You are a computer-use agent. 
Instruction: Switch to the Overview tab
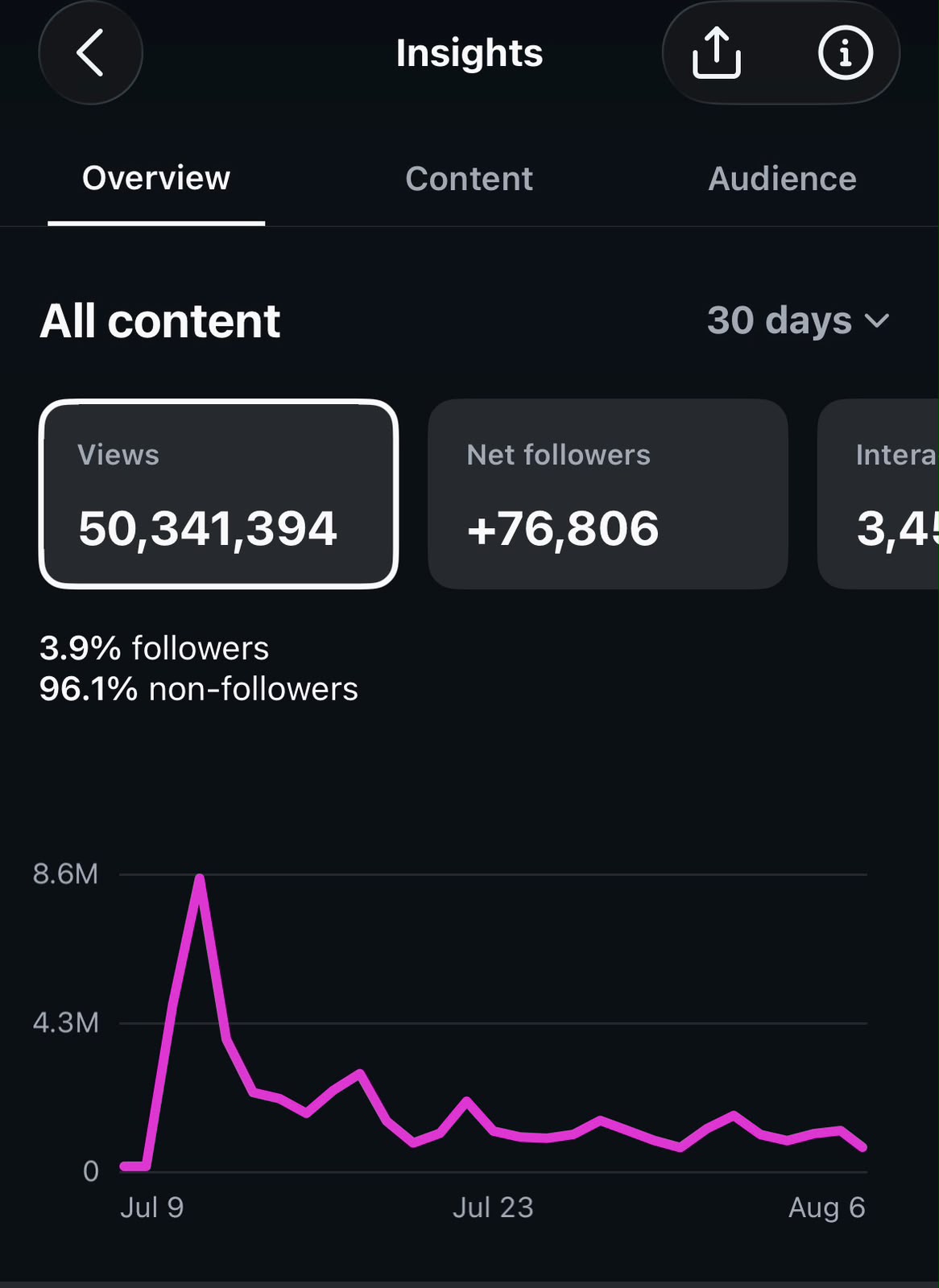[156, 179]
